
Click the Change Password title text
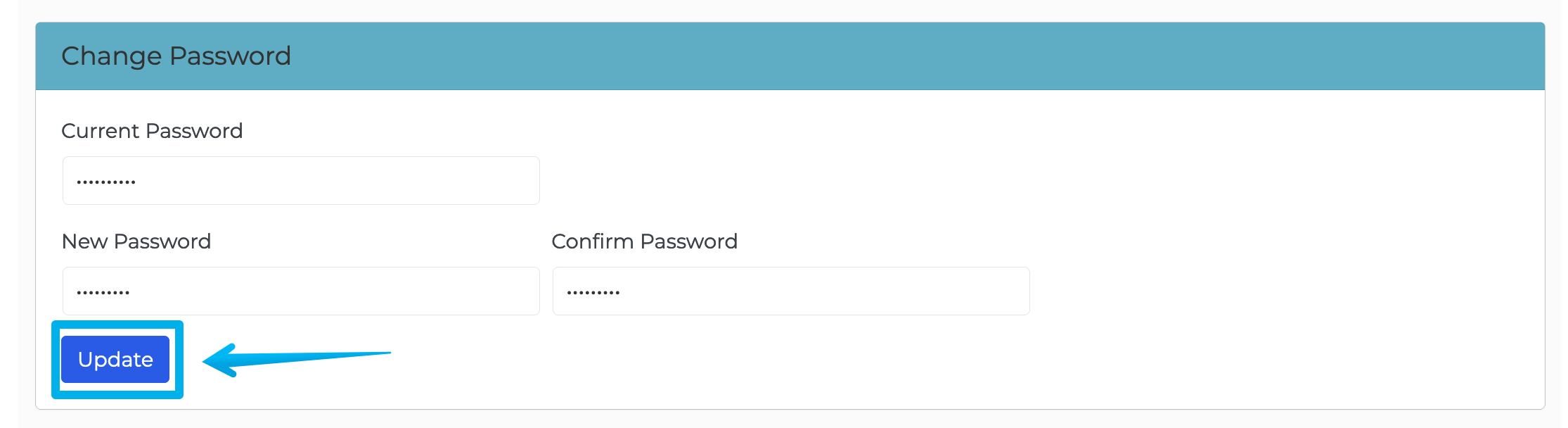[x=176, y=56]
